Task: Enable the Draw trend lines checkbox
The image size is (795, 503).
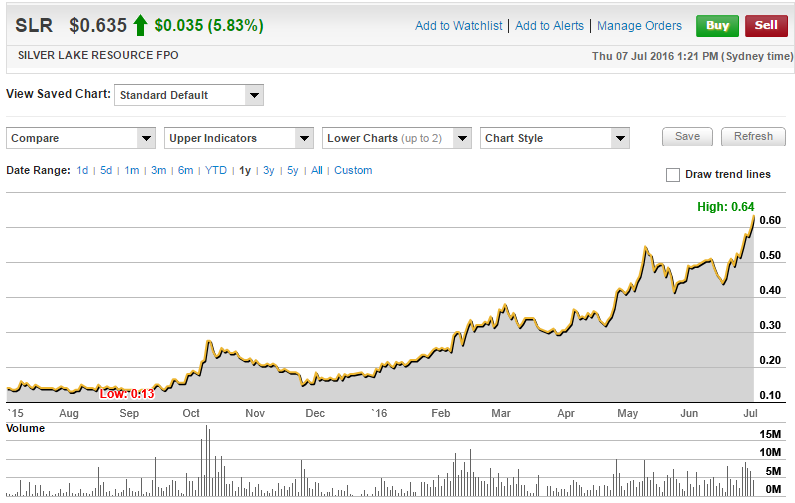Action: pyautogui.click(x=673, y=175)
